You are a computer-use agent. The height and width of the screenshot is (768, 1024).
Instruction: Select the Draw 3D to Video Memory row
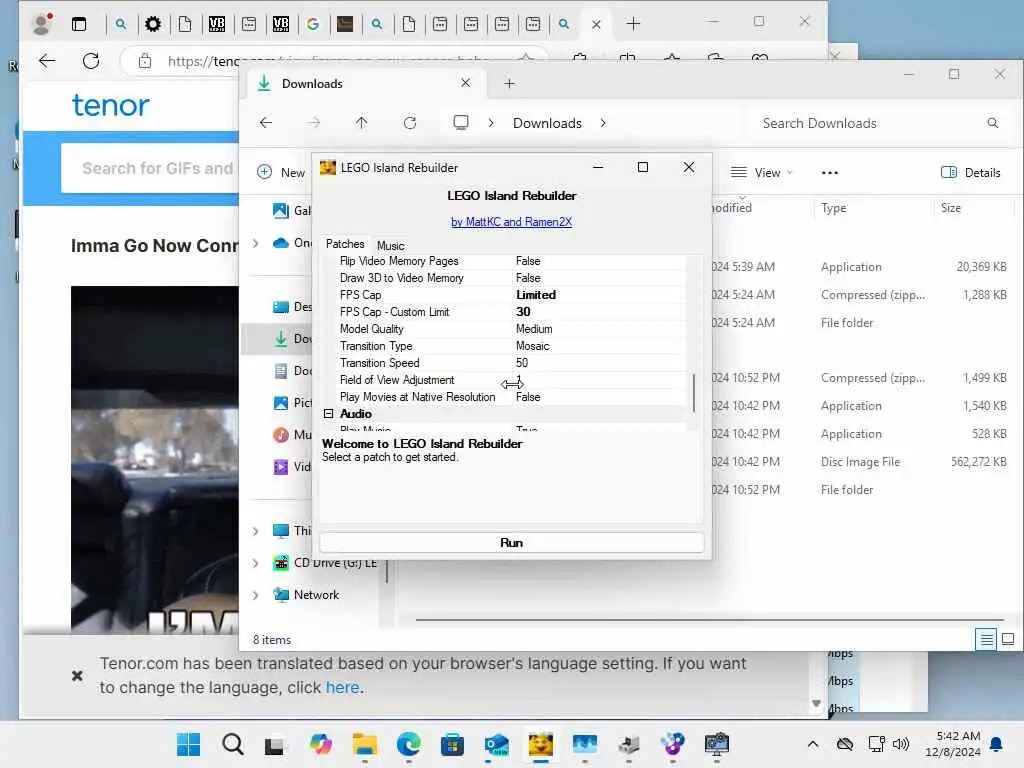pyautogui.click(x=511, y=278)
